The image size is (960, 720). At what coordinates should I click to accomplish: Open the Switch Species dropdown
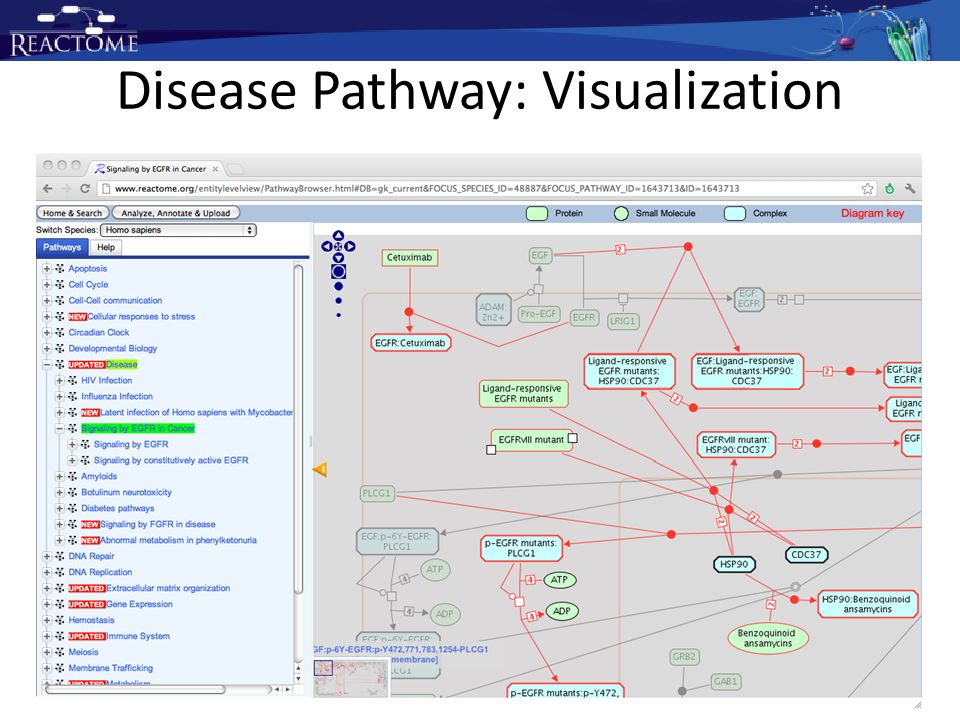[179, 230]
